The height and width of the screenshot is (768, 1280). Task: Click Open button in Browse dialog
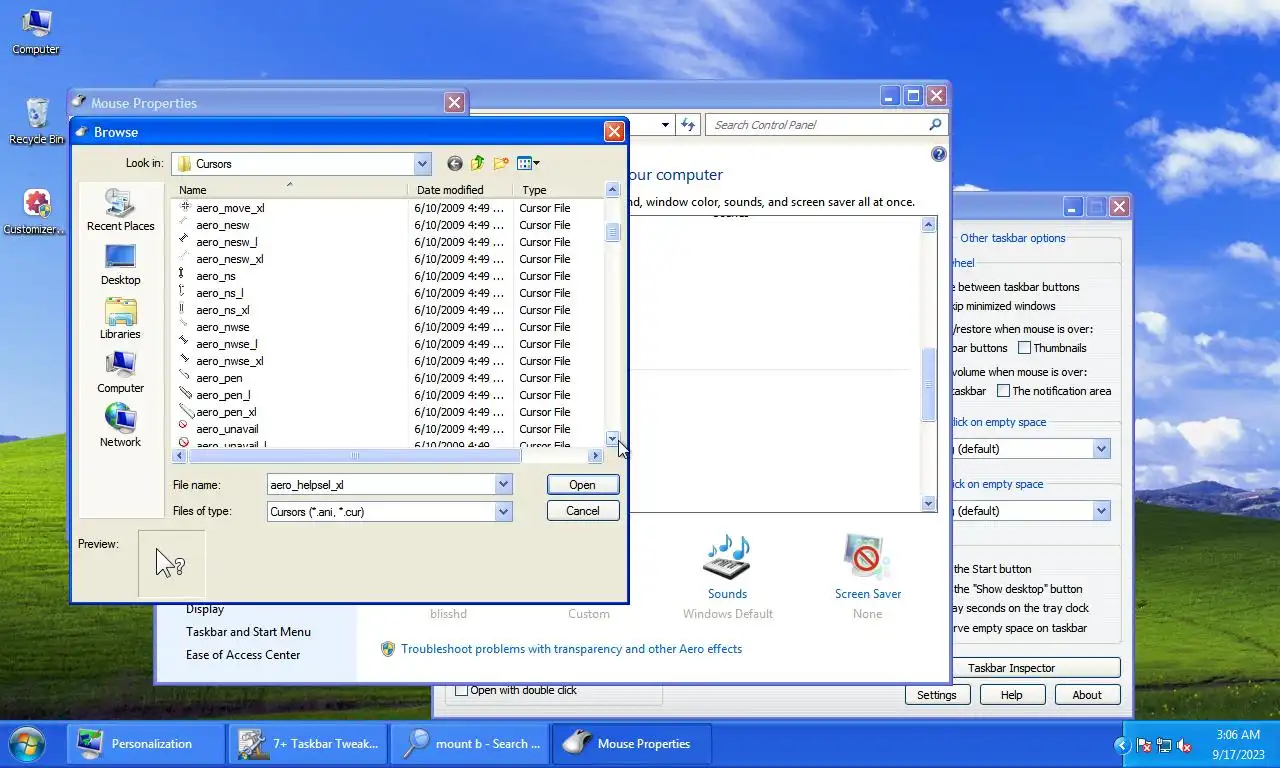coord(583,484)
